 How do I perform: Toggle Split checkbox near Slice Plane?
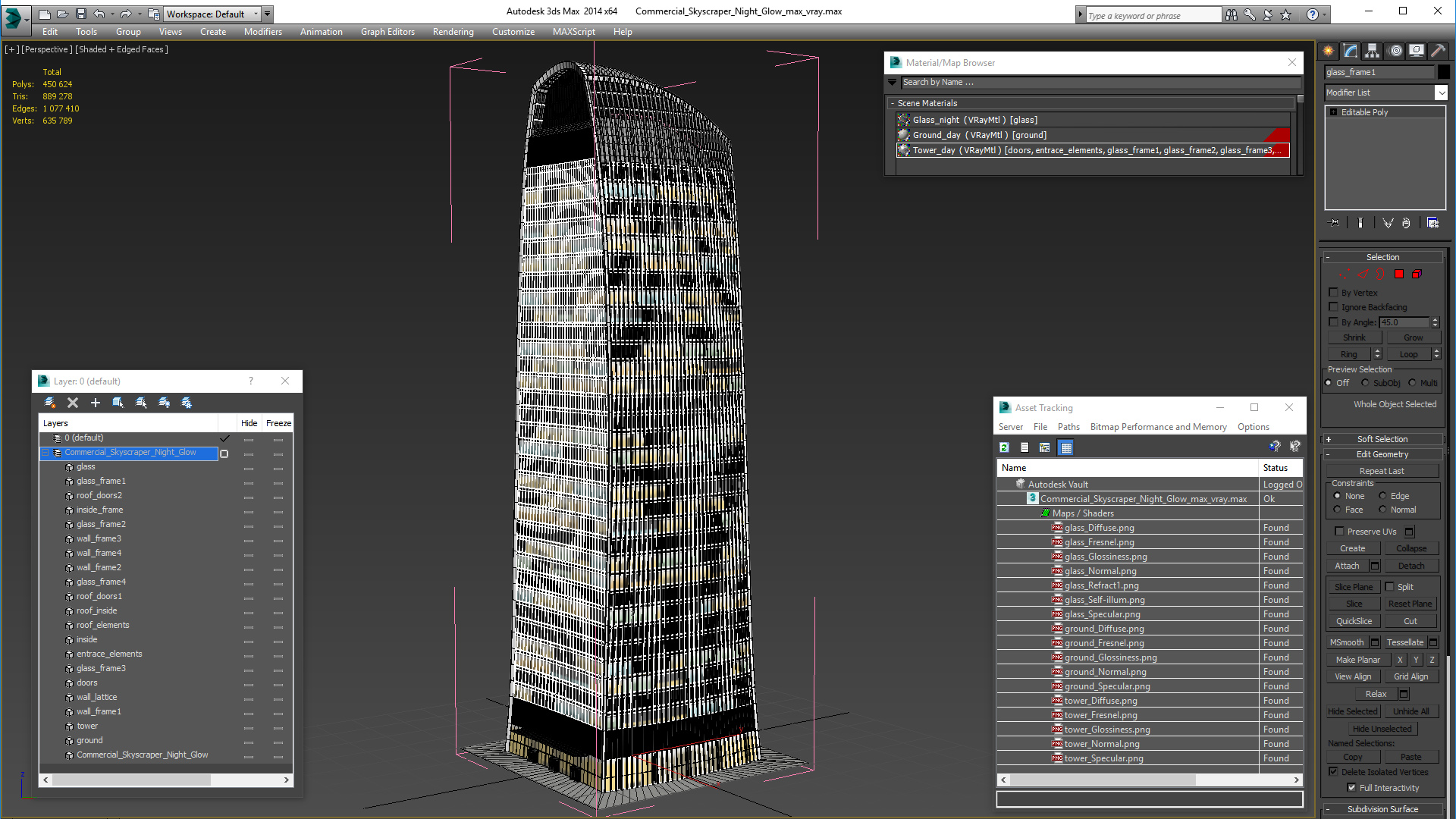coord(1389,587)
